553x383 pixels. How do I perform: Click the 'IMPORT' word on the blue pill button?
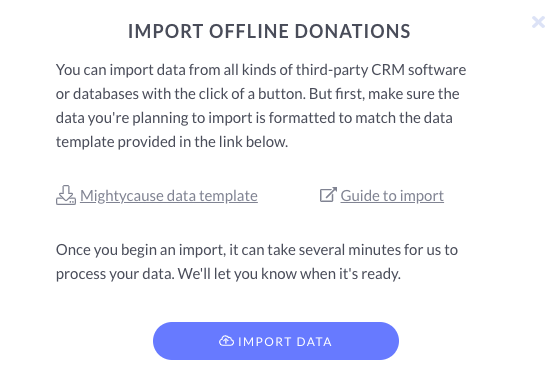click(x=265, y=341)
